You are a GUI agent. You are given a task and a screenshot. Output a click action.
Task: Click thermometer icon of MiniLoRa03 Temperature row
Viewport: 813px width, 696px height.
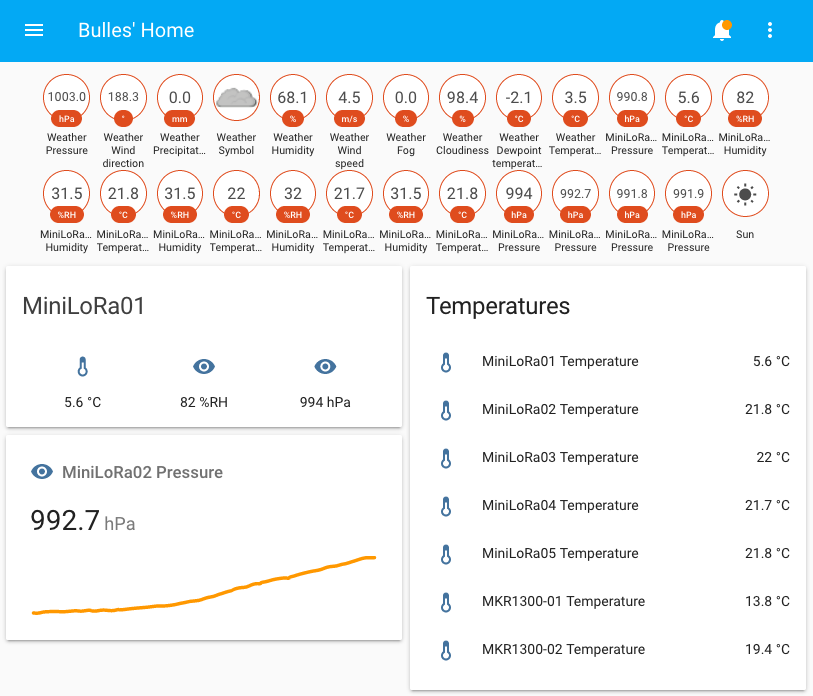click(x=446, y=458)
